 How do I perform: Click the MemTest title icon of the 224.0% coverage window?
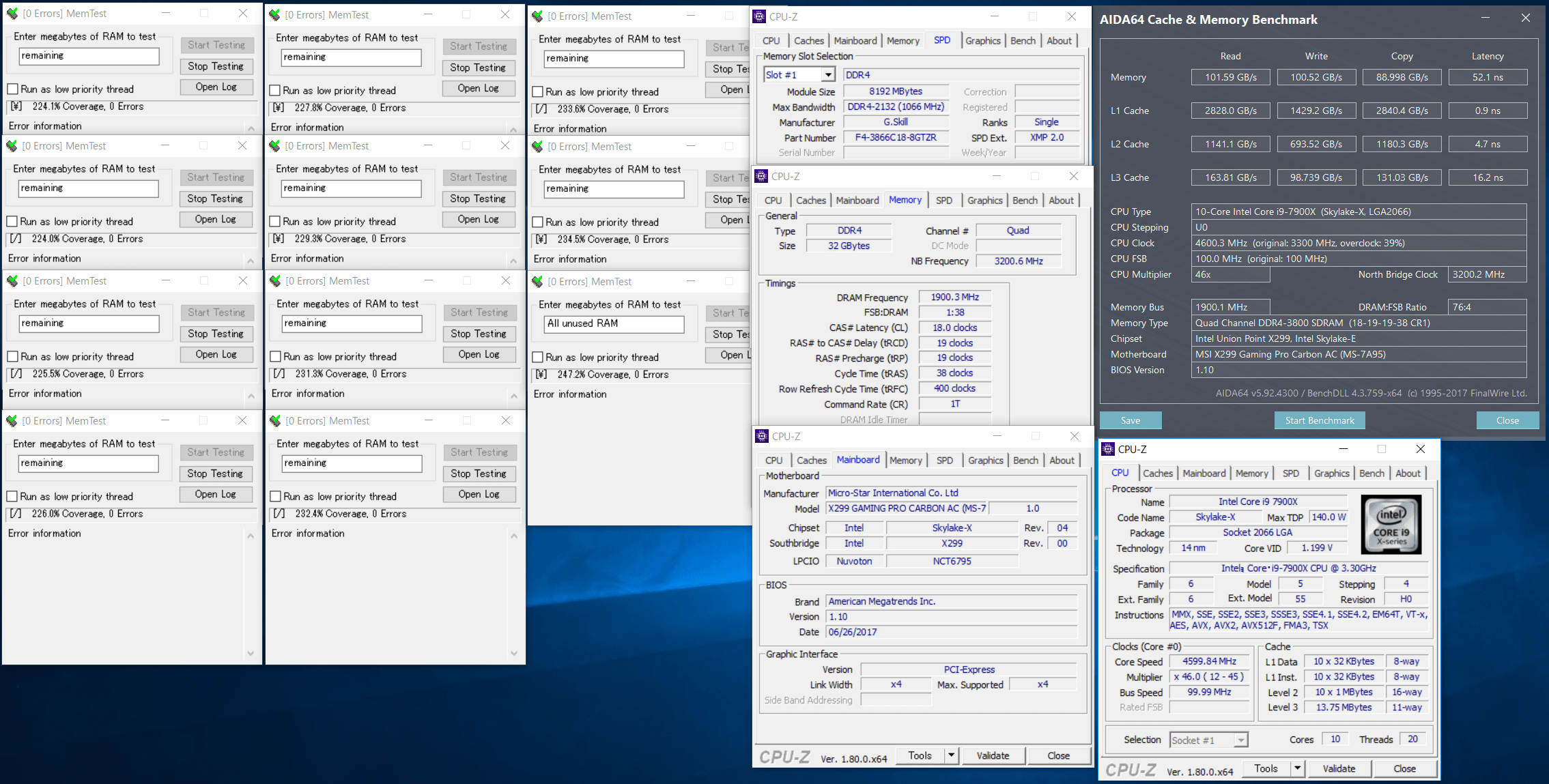[12, 146]
